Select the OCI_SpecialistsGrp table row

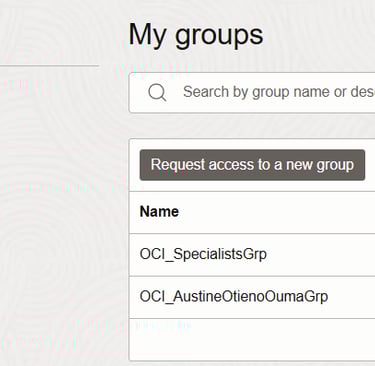click(x=252, y=255)
